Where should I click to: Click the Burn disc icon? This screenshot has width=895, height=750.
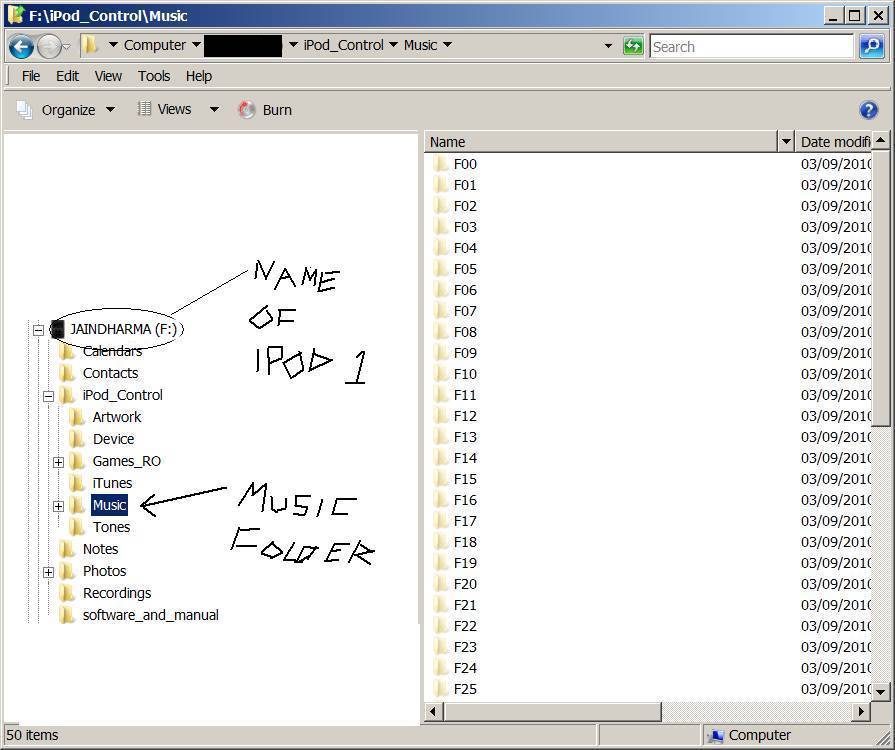247,110
